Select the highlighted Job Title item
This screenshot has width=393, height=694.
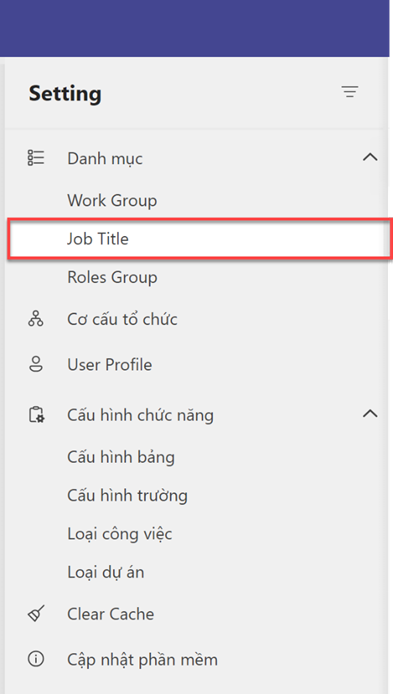click(x=200, y=239)
